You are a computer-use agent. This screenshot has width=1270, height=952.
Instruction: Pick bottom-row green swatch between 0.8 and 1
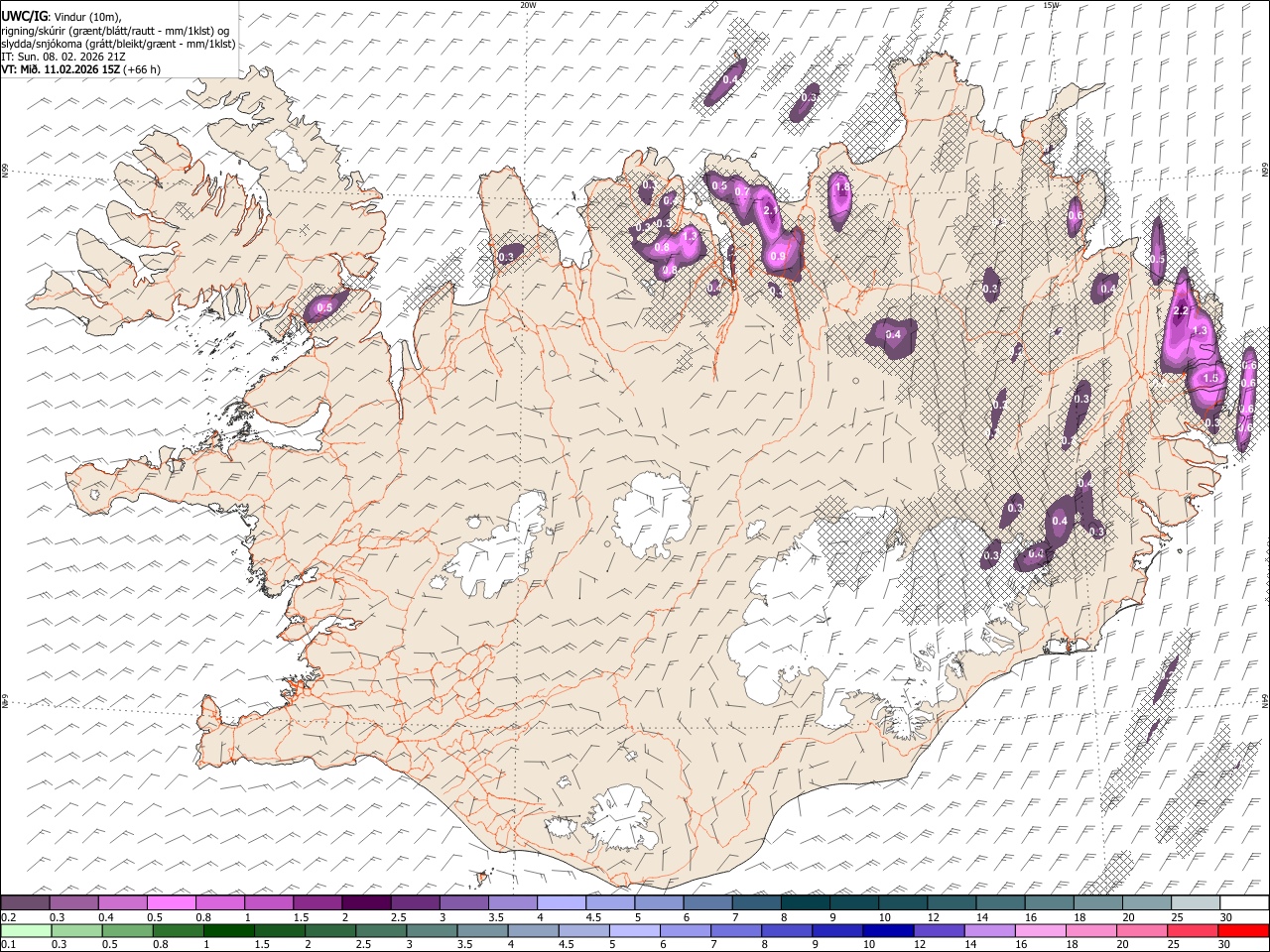[178, 930]
